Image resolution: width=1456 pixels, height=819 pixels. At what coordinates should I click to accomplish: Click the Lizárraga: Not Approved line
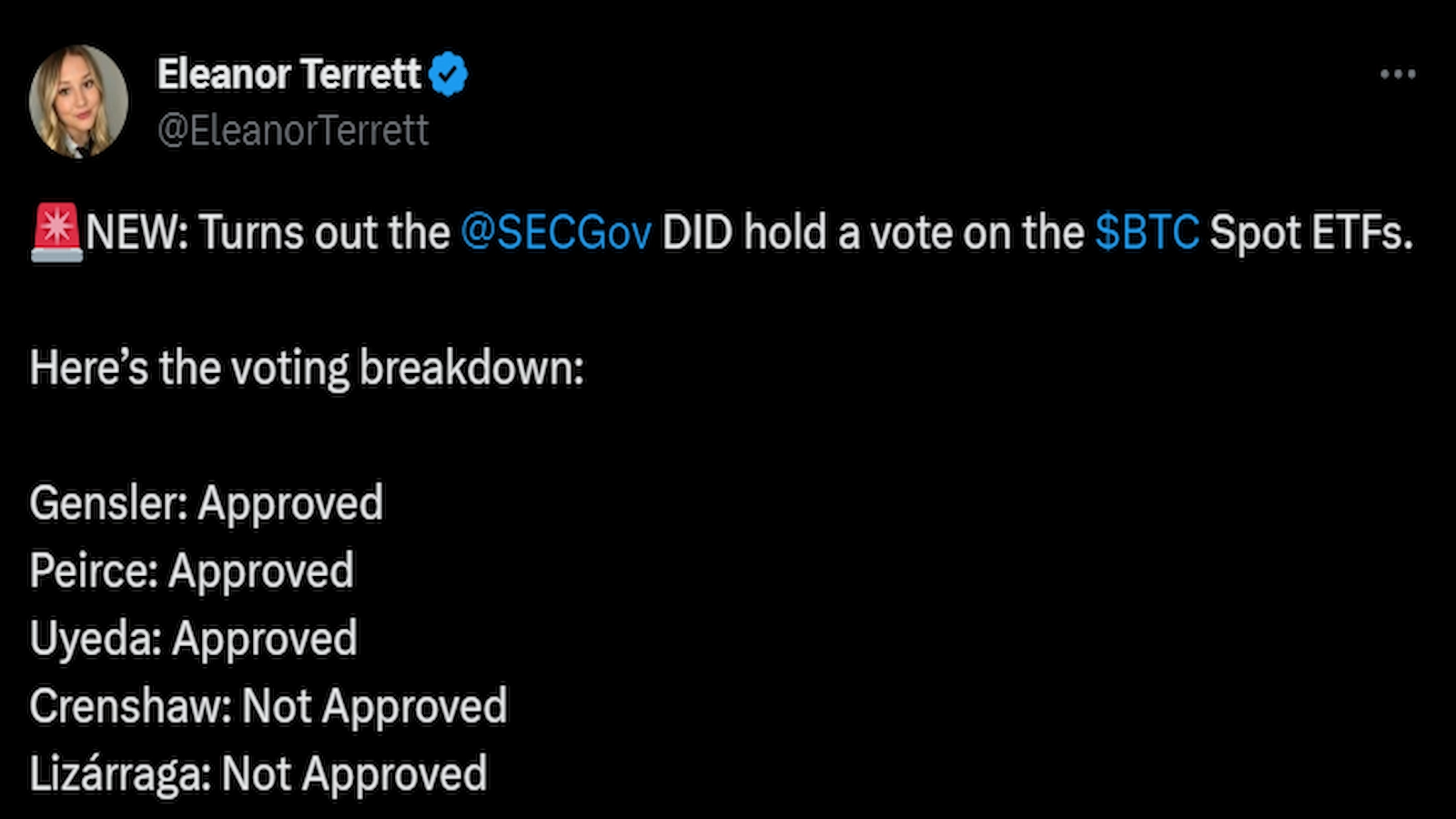tap(258, 772)
